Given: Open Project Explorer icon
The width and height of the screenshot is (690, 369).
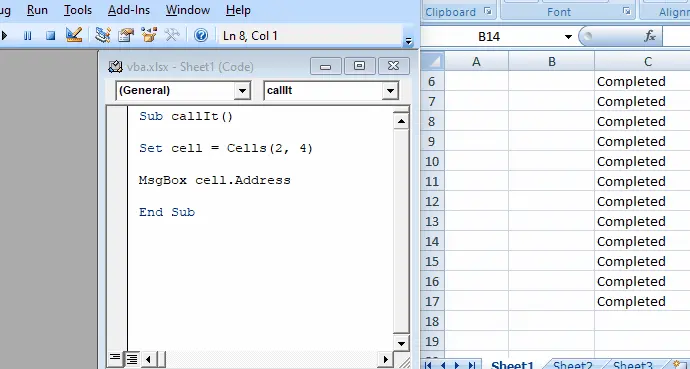Looking at the screenshot, I should 103,35.
